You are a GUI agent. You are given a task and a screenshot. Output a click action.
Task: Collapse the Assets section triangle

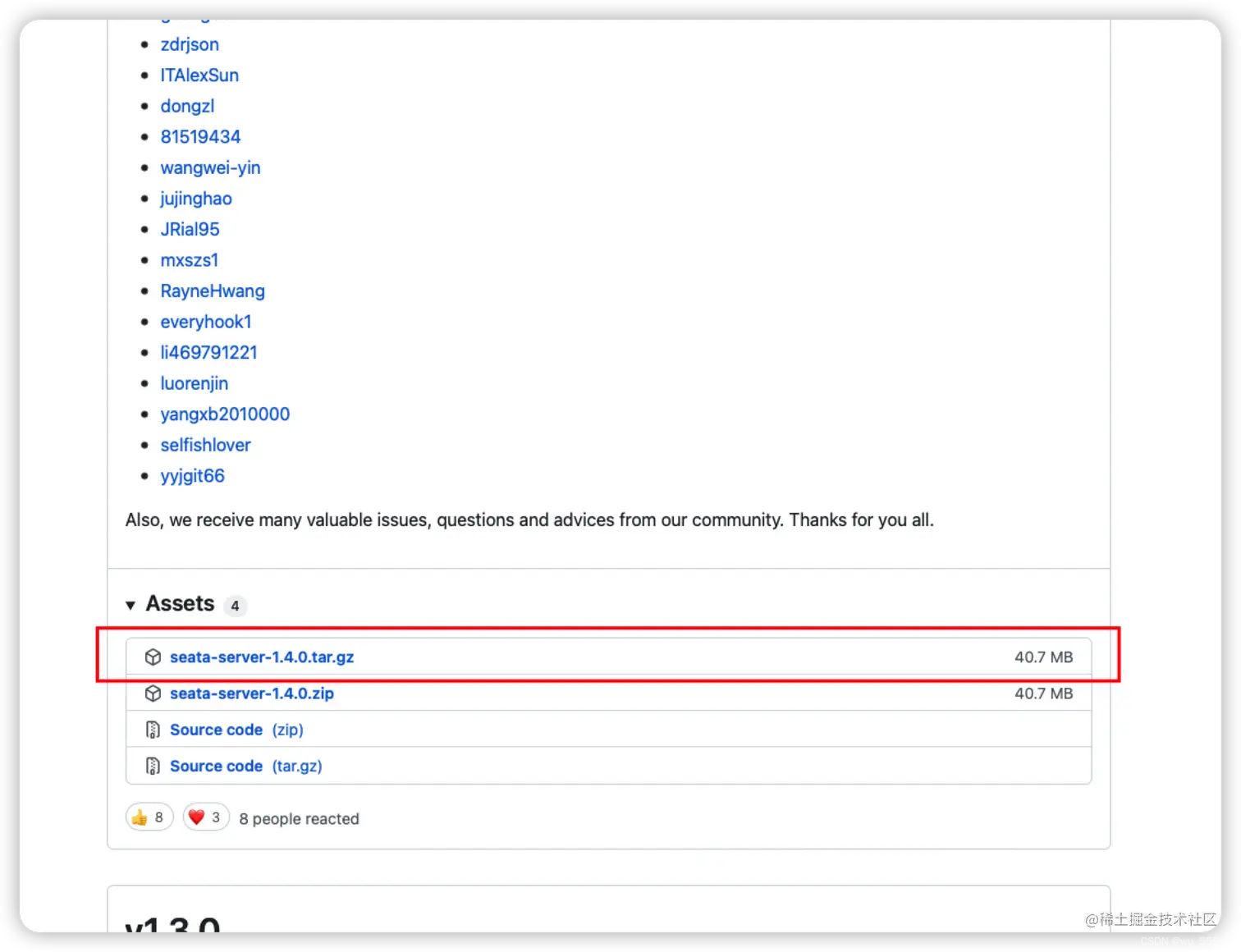[131, 606]
